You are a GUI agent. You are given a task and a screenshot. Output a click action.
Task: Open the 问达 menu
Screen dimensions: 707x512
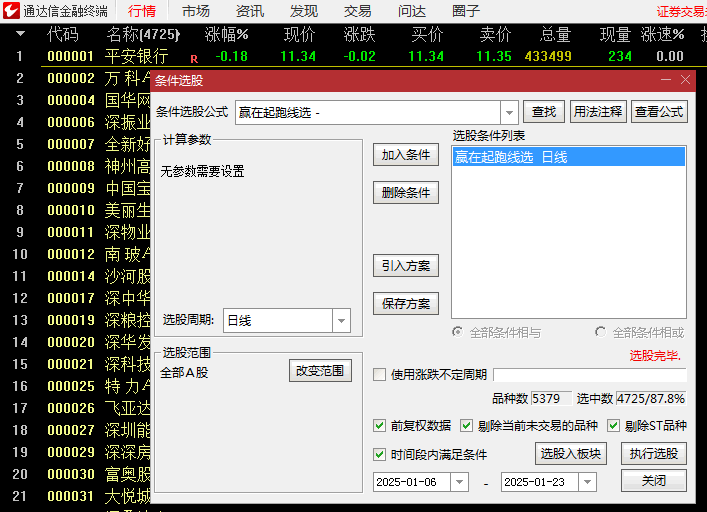(412, 11)
